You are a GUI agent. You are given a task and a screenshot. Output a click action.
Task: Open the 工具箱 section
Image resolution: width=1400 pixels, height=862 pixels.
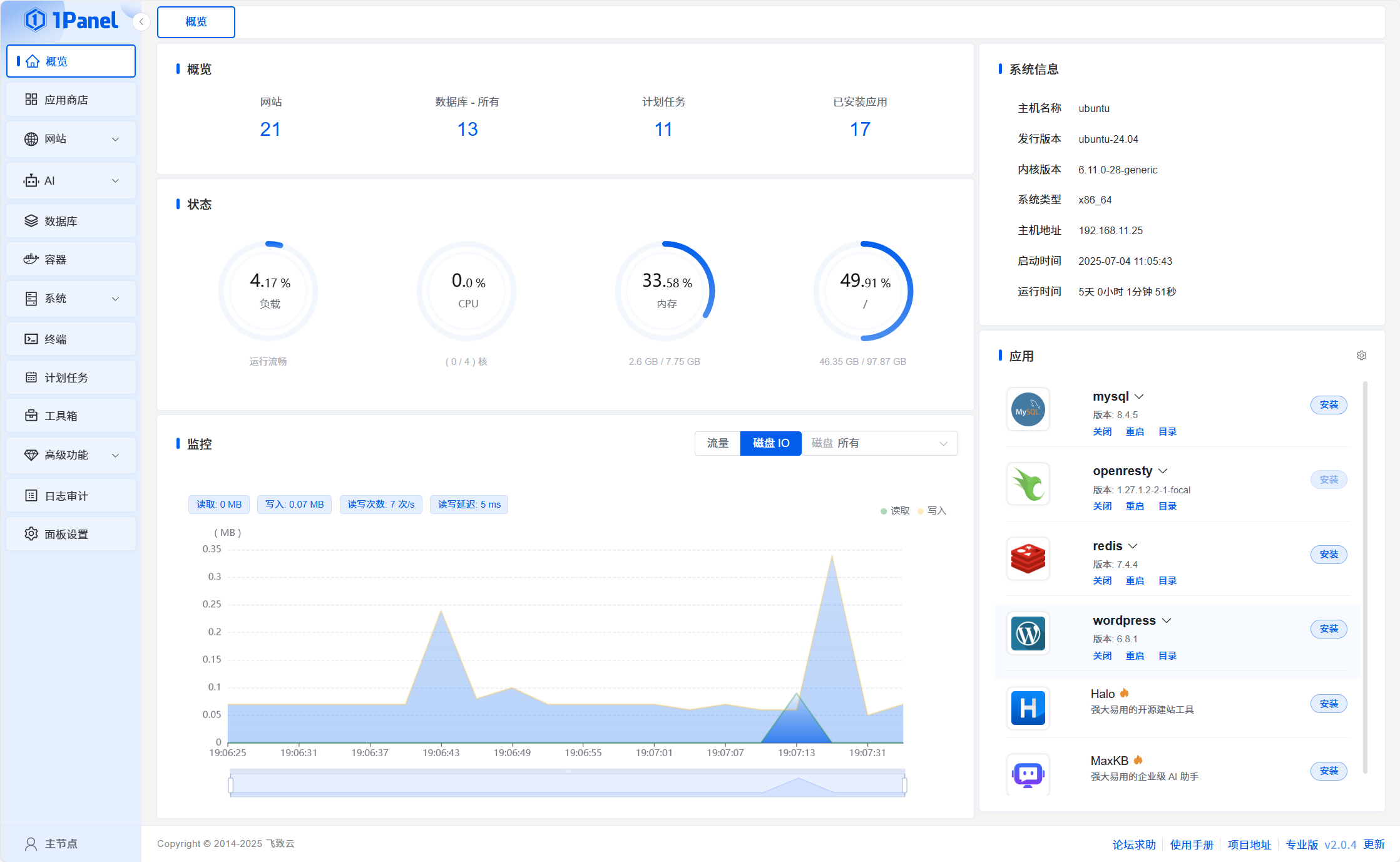click(70, 415)
